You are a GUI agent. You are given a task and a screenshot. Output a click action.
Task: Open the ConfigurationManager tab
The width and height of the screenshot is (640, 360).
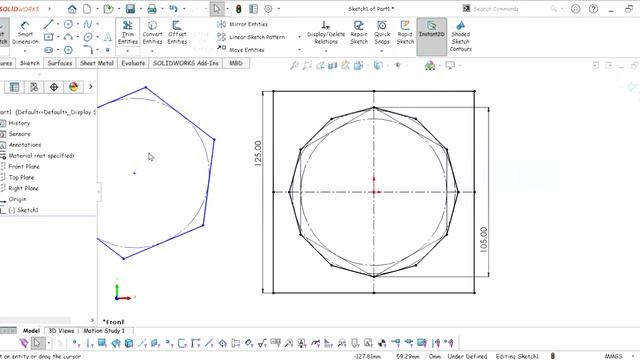pyautogui.click(x=34, y=87)
